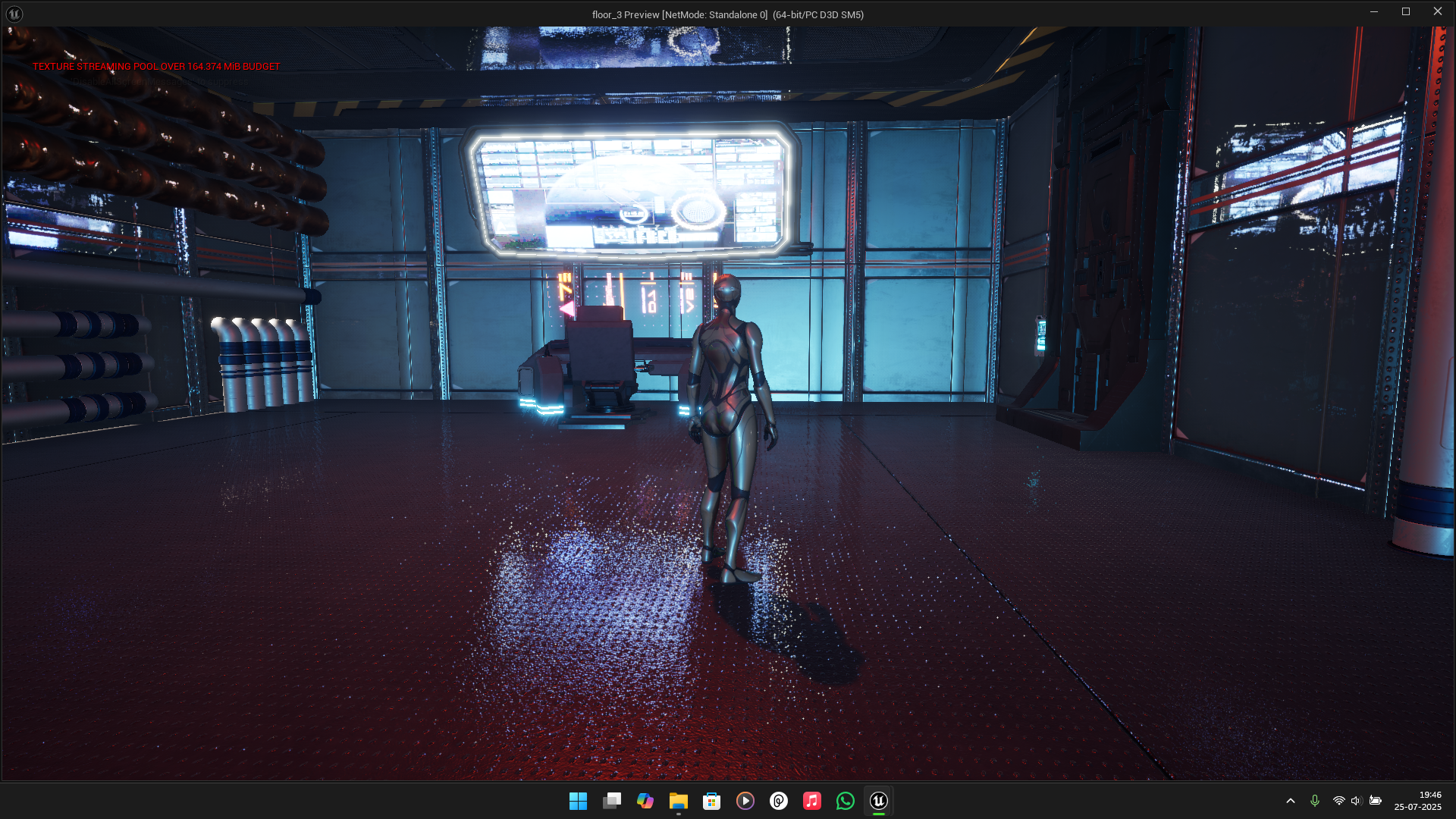Open the media player taskbar icon
The height and width of the screenshot is (819, 1456).
(x=745, y=801)
